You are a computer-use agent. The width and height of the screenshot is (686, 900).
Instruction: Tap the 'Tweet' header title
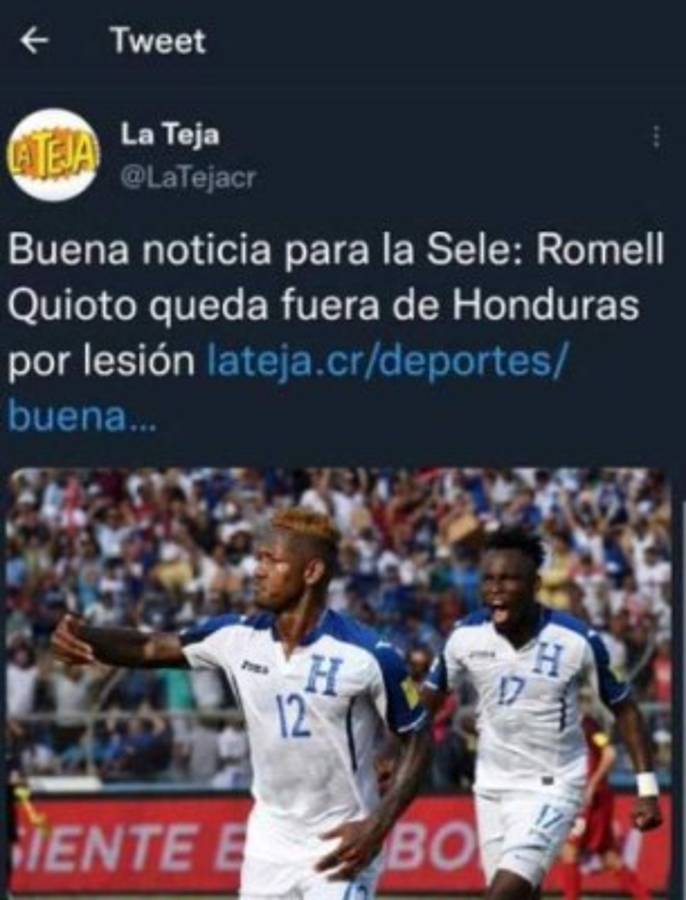[x=158, y=41]
